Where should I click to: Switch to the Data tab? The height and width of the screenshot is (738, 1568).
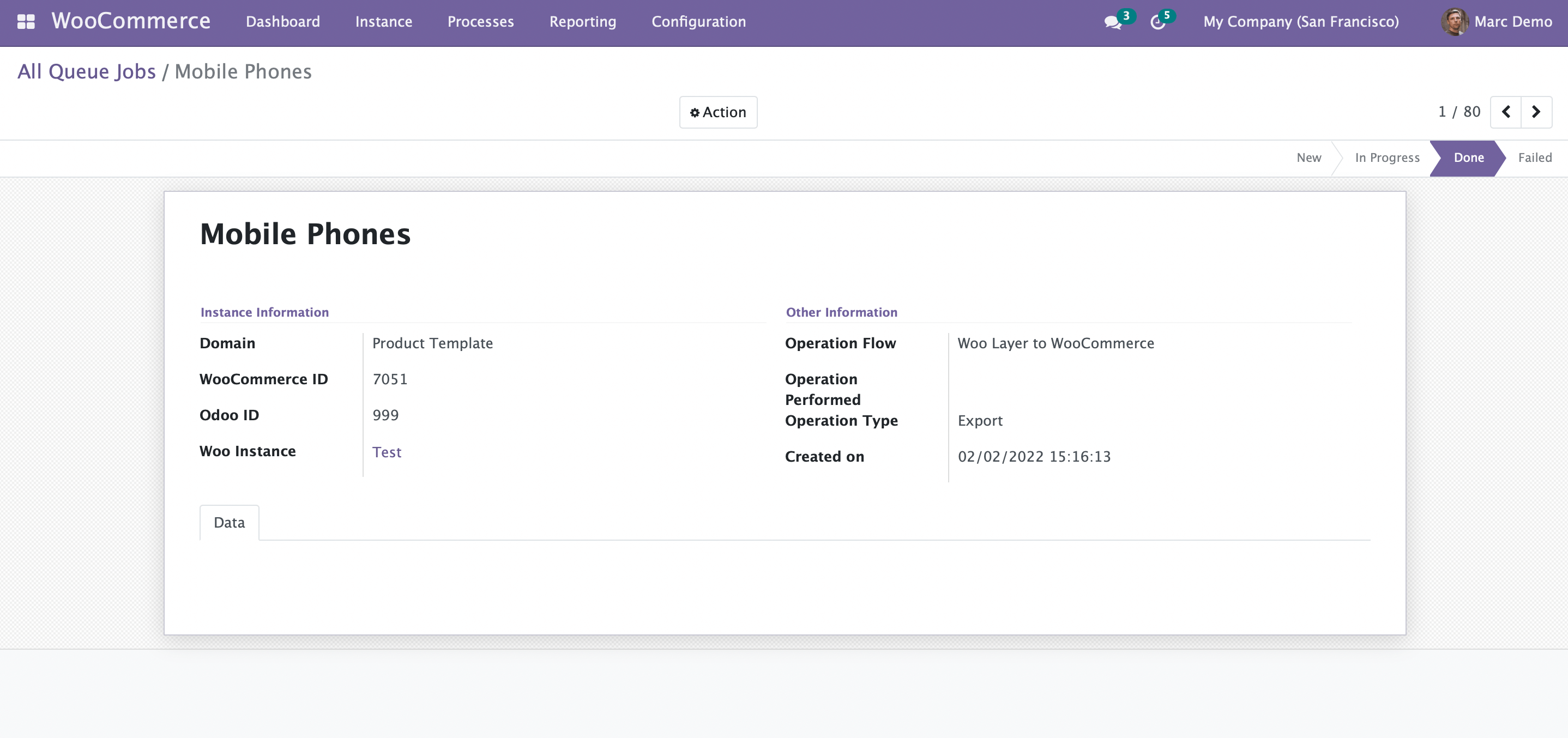[229, 523]
